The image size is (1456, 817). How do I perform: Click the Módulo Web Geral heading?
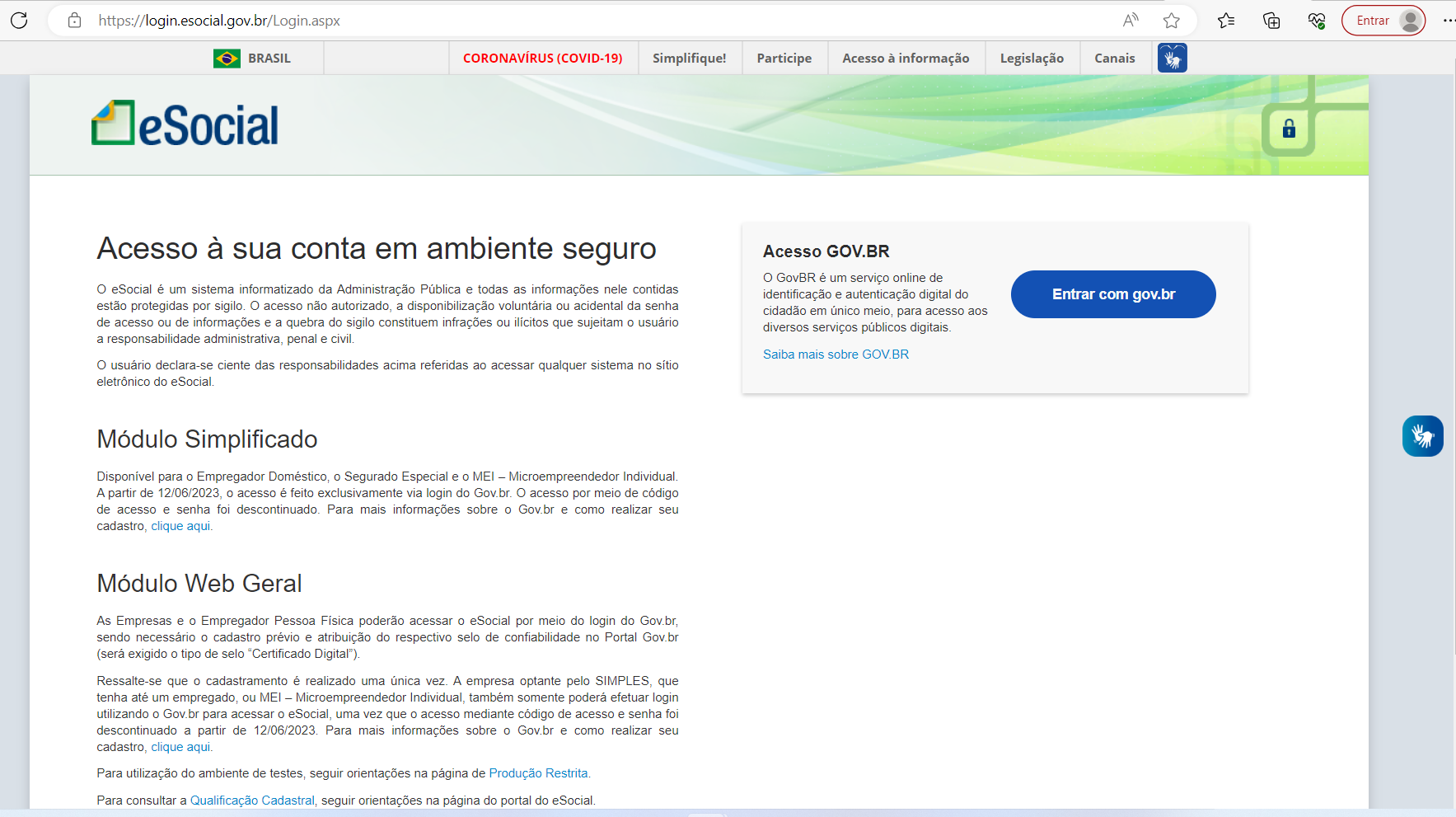(x=199, y=584)
